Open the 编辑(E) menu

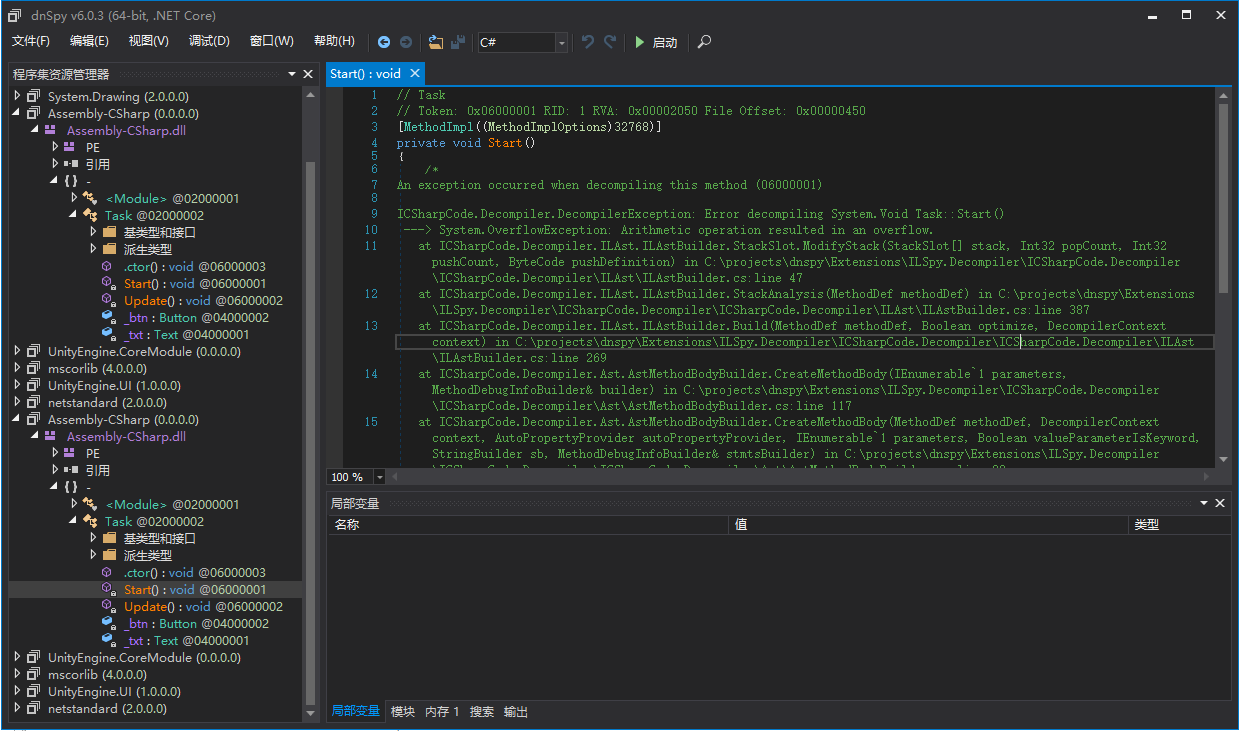click(x=90, y=41)
